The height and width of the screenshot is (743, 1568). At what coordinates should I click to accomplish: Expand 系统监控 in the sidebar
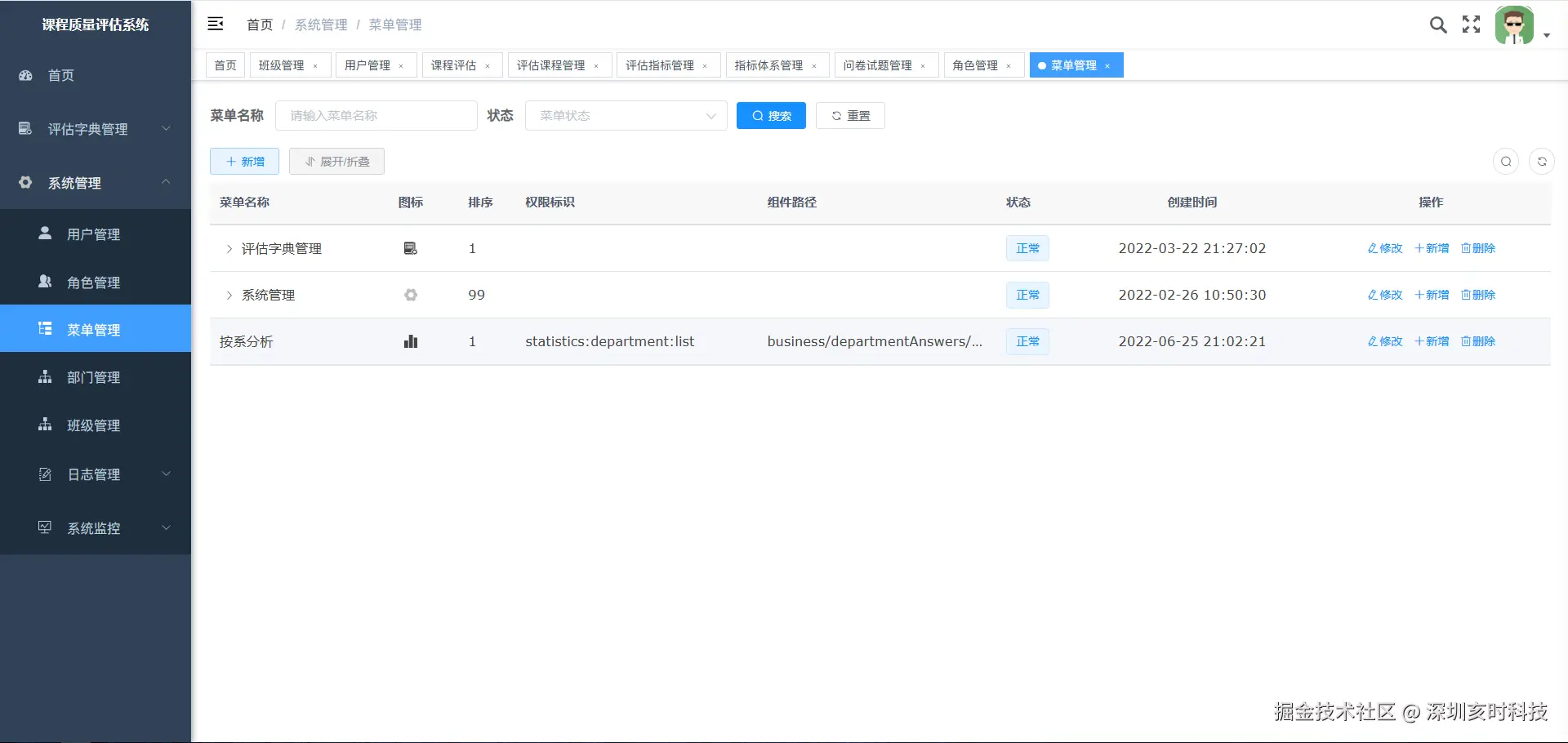[96, 528]
